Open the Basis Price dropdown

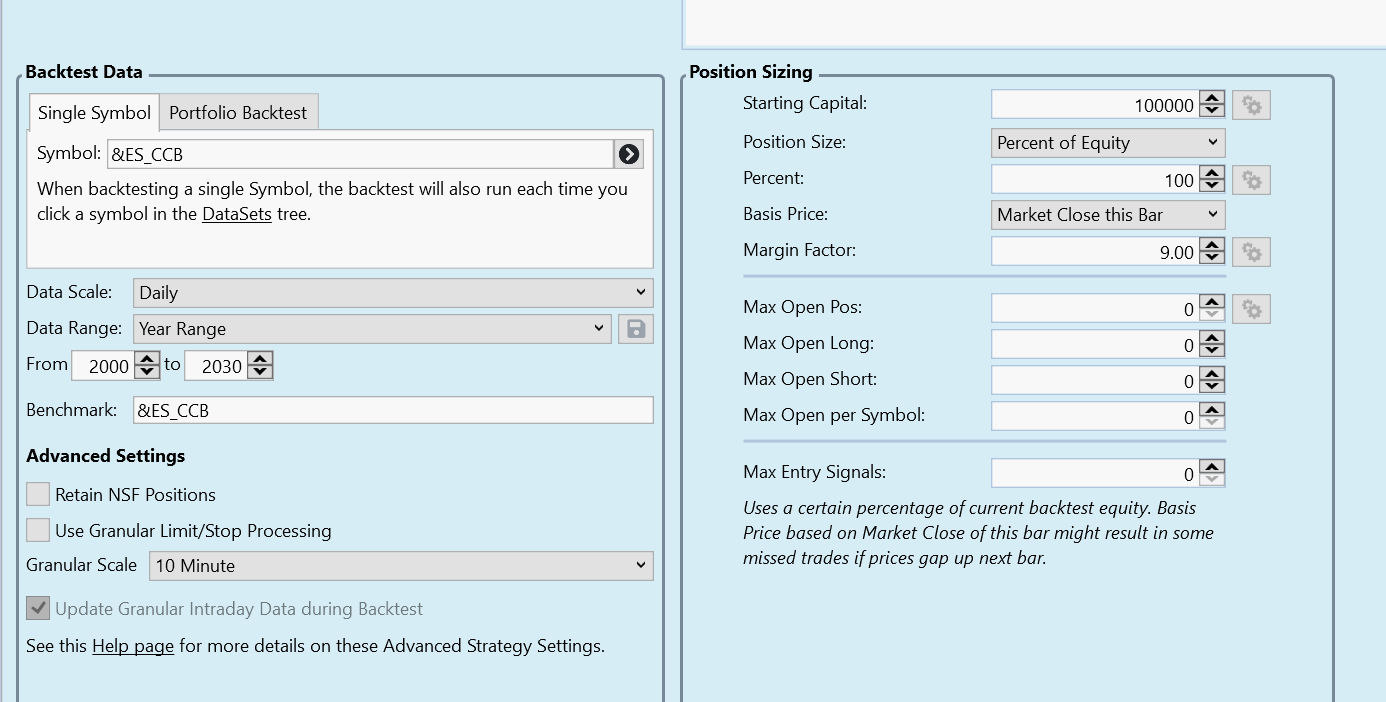1107,215
